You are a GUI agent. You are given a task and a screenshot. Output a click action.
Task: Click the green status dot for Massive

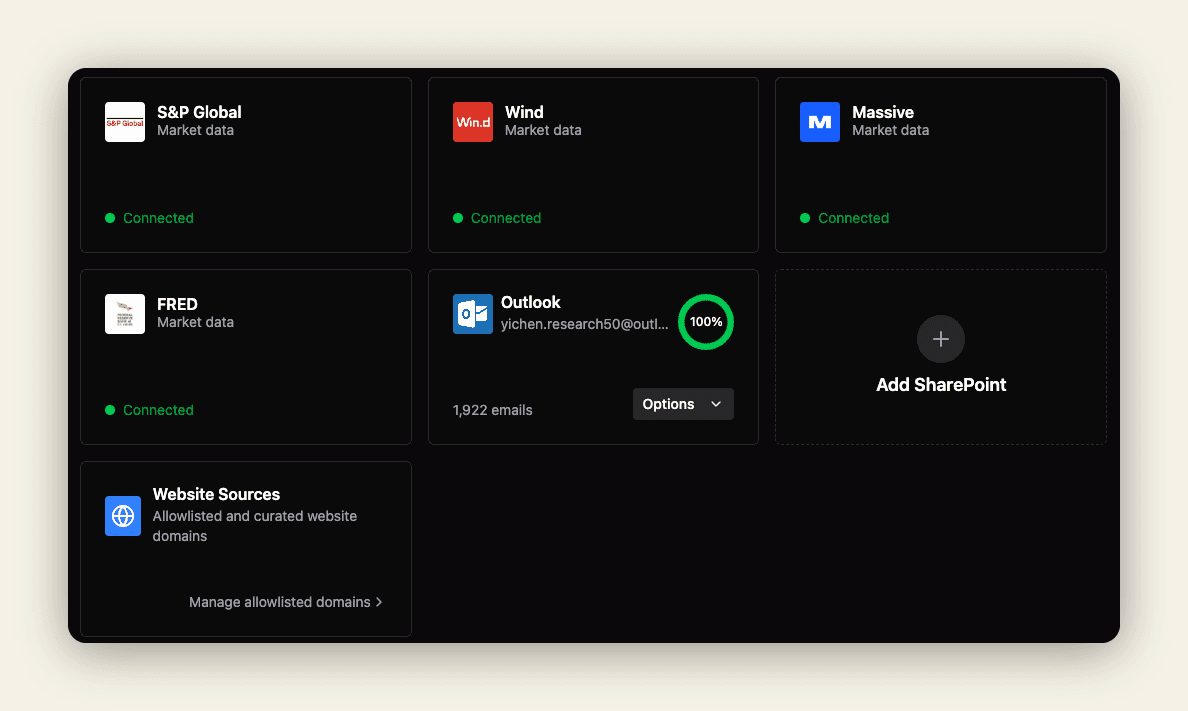(805, 218)
